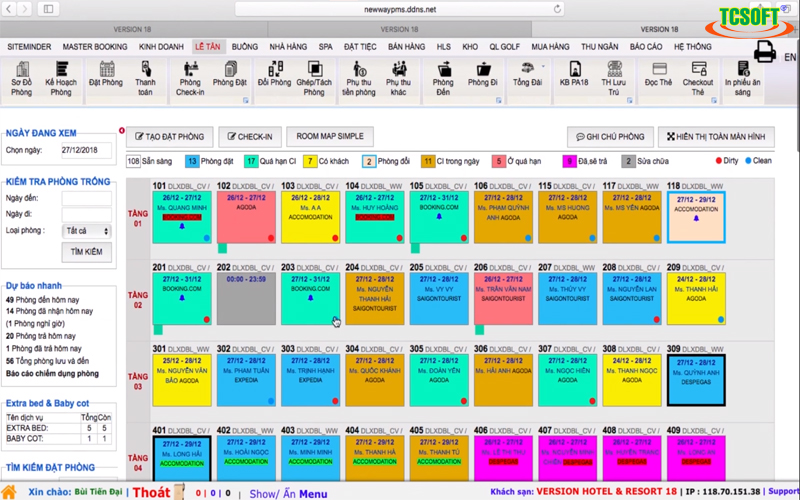Open the Sơ Đồ Phòng room map icon

[21, 80]
